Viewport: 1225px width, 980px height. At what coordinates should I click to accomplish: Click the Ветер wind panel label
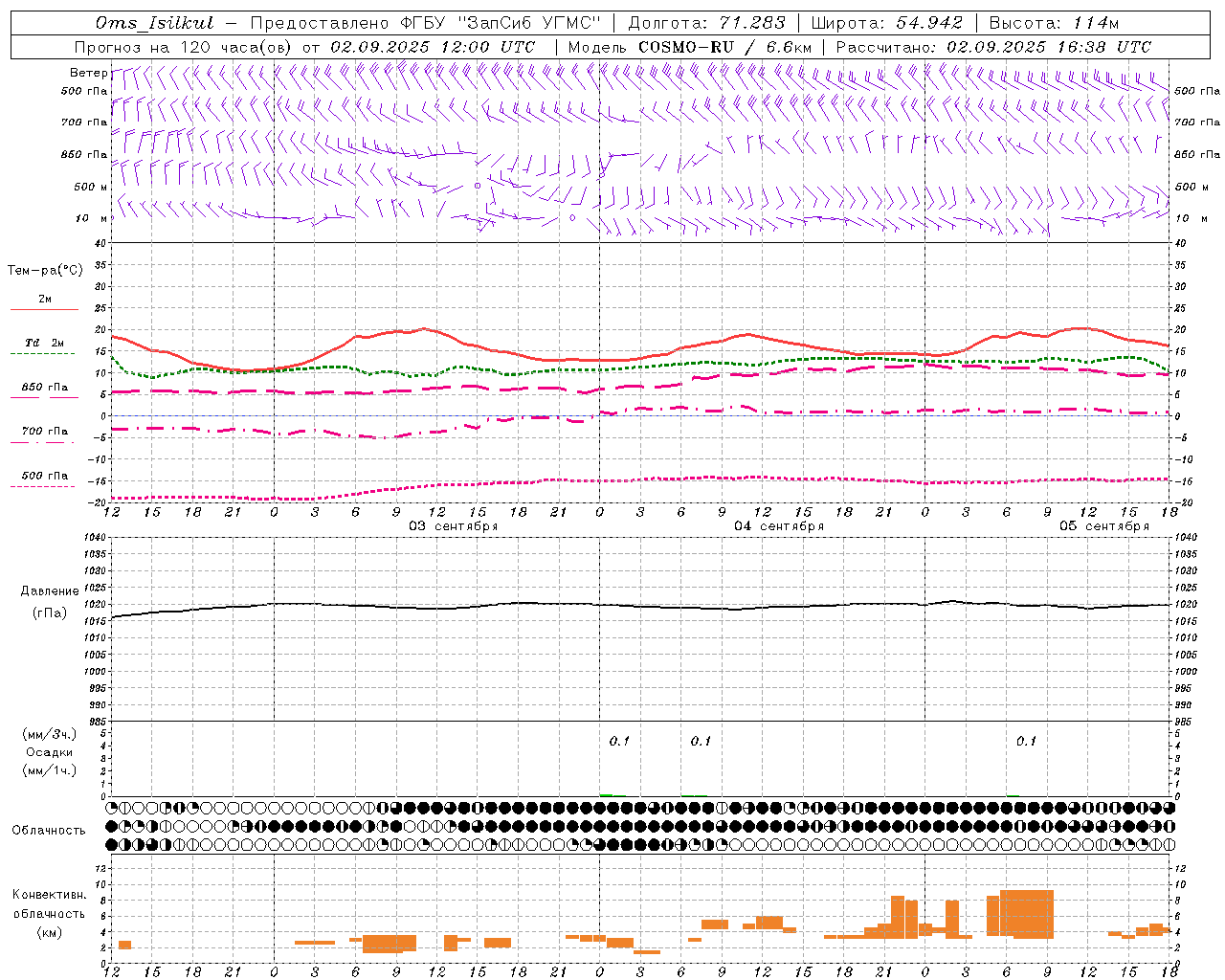(x=89, y=73)
